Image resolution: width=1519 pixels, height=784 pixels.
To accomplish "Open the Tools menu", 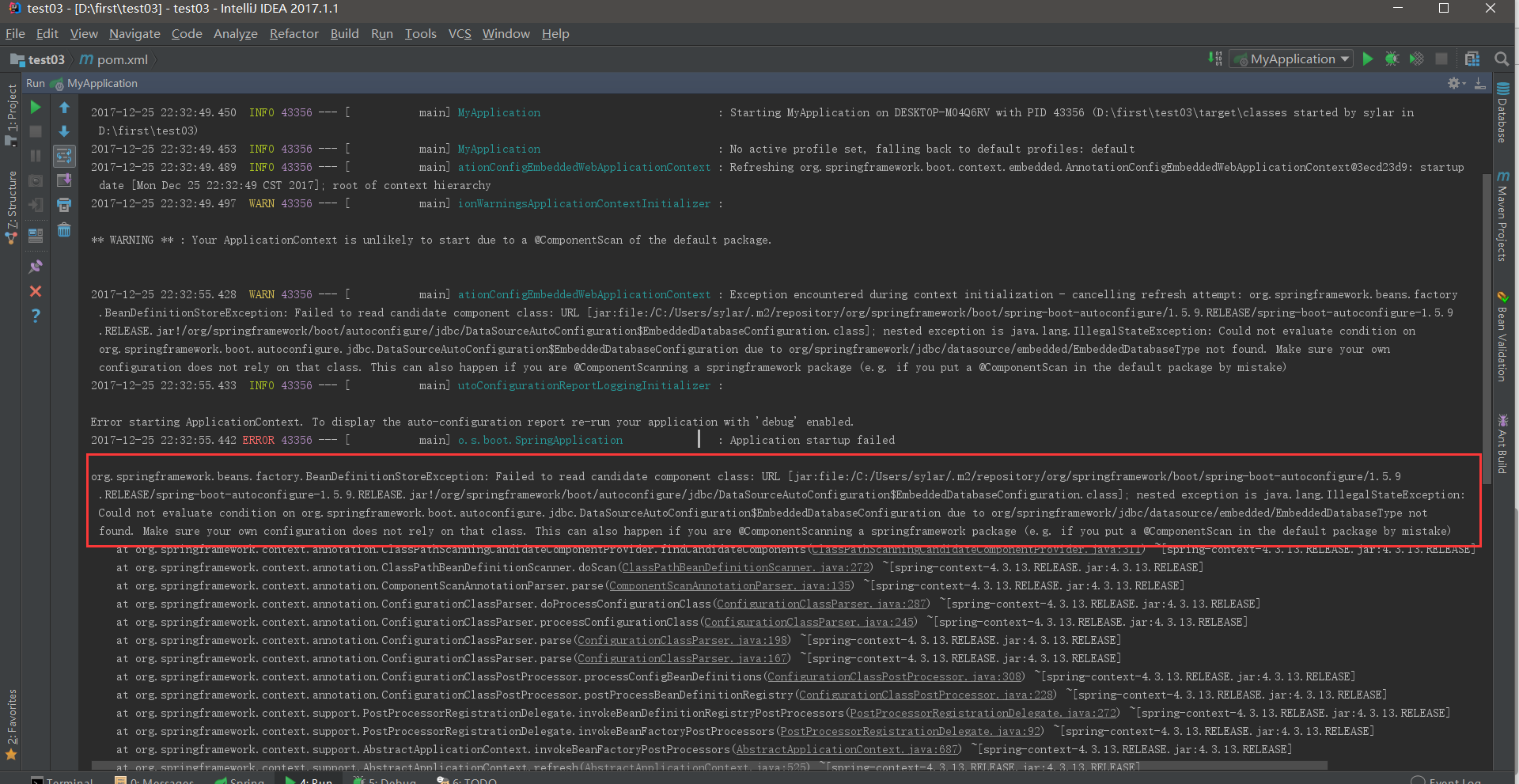I will [x=420, y=33].
